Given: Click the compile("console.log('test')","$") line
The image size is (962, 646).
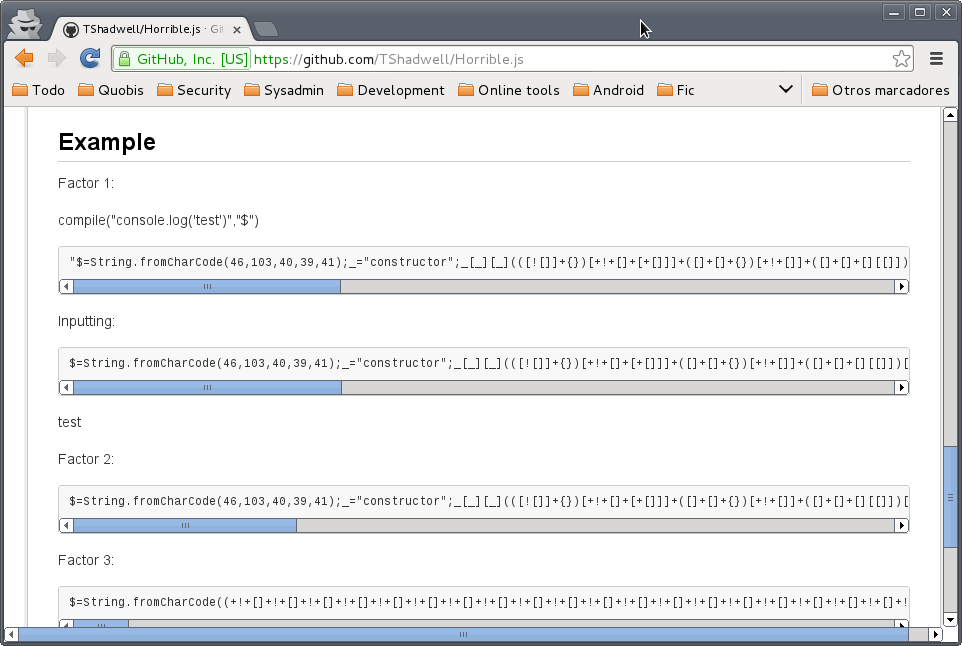Looking at the screenshot, I should 158,220.
